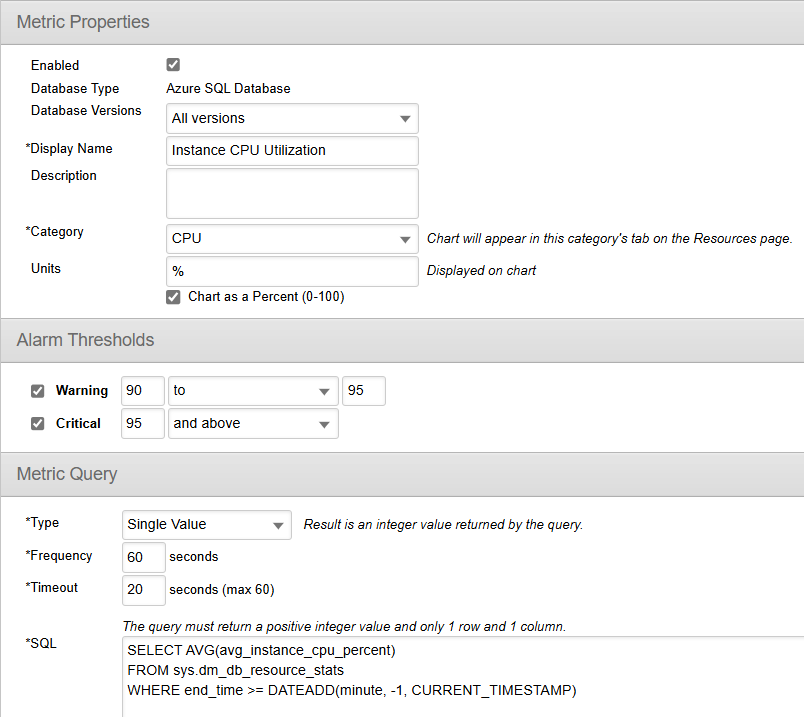
Task: Click the Metric Properties section header
Action: pyautogui.click(x=83, y=22)
